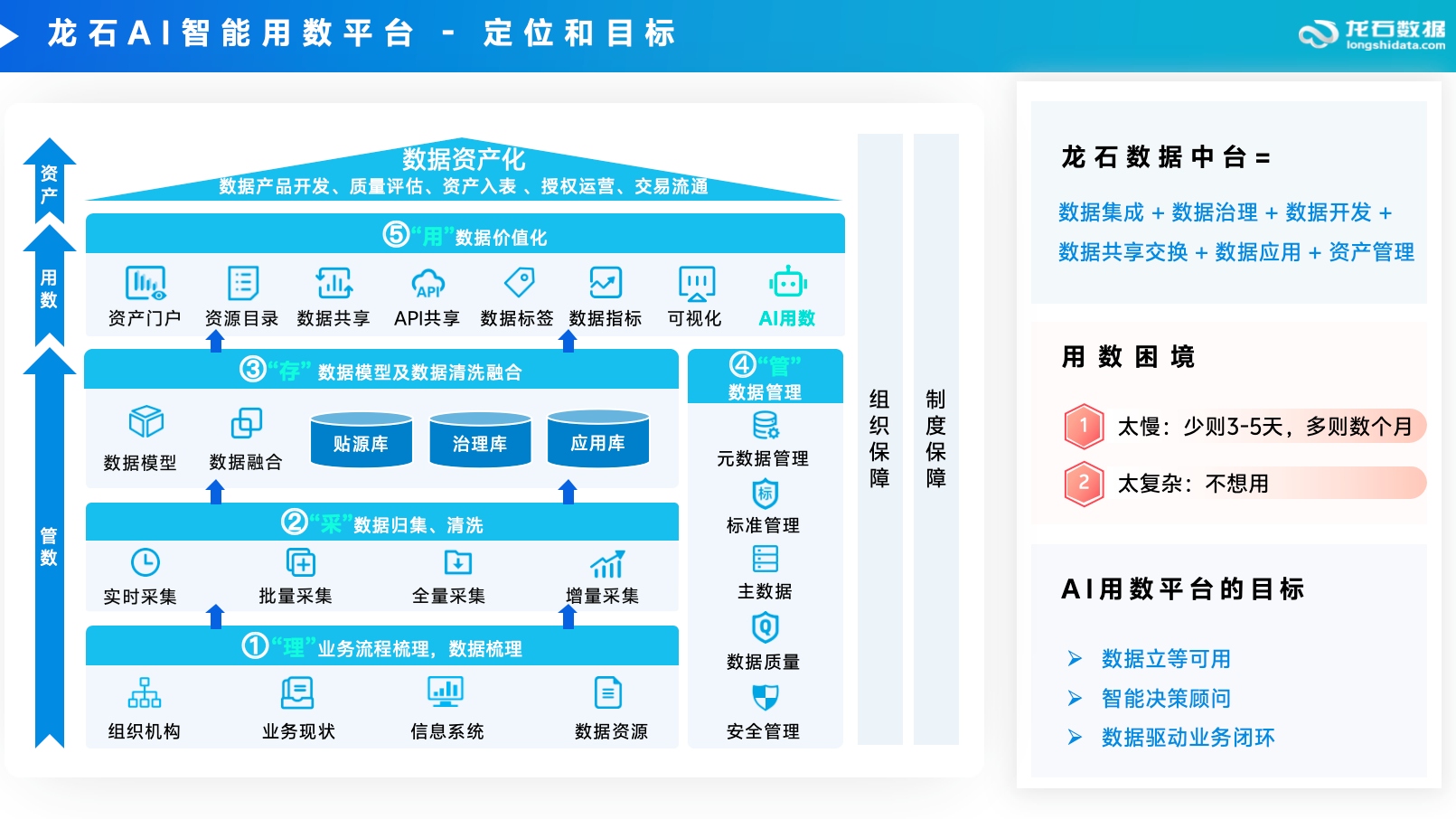The height and width of the screenshot is (819, 1456).
Task: Click the text 数据立等可用
Action: point(1166,659)
